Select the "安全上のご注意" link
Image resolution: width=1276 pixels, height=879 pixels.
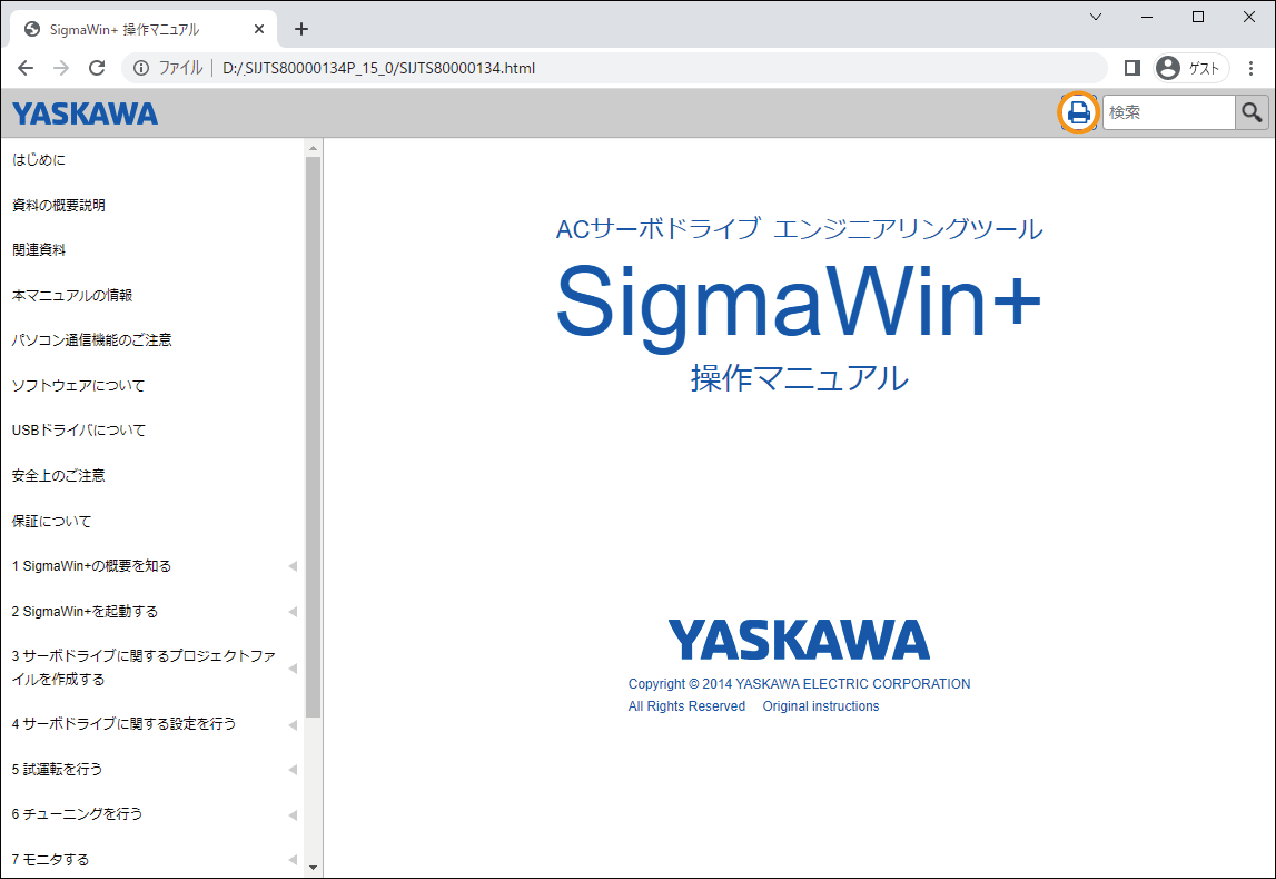pyautogui.click(x=57, y=475)
